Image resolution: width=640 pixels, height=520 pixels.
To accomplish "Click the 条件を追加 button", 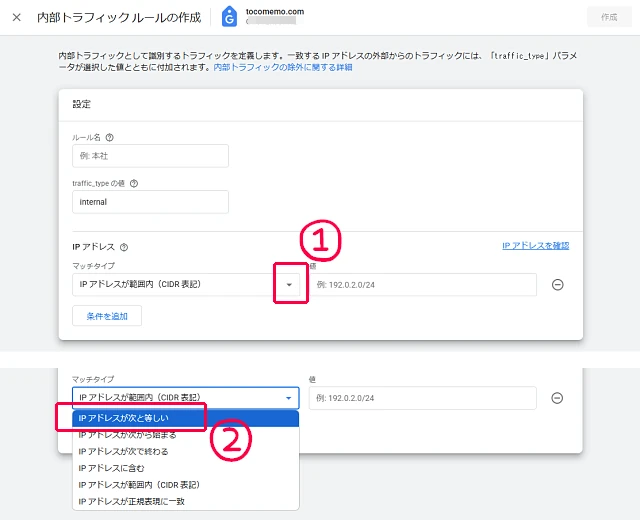I will (107, 316).
